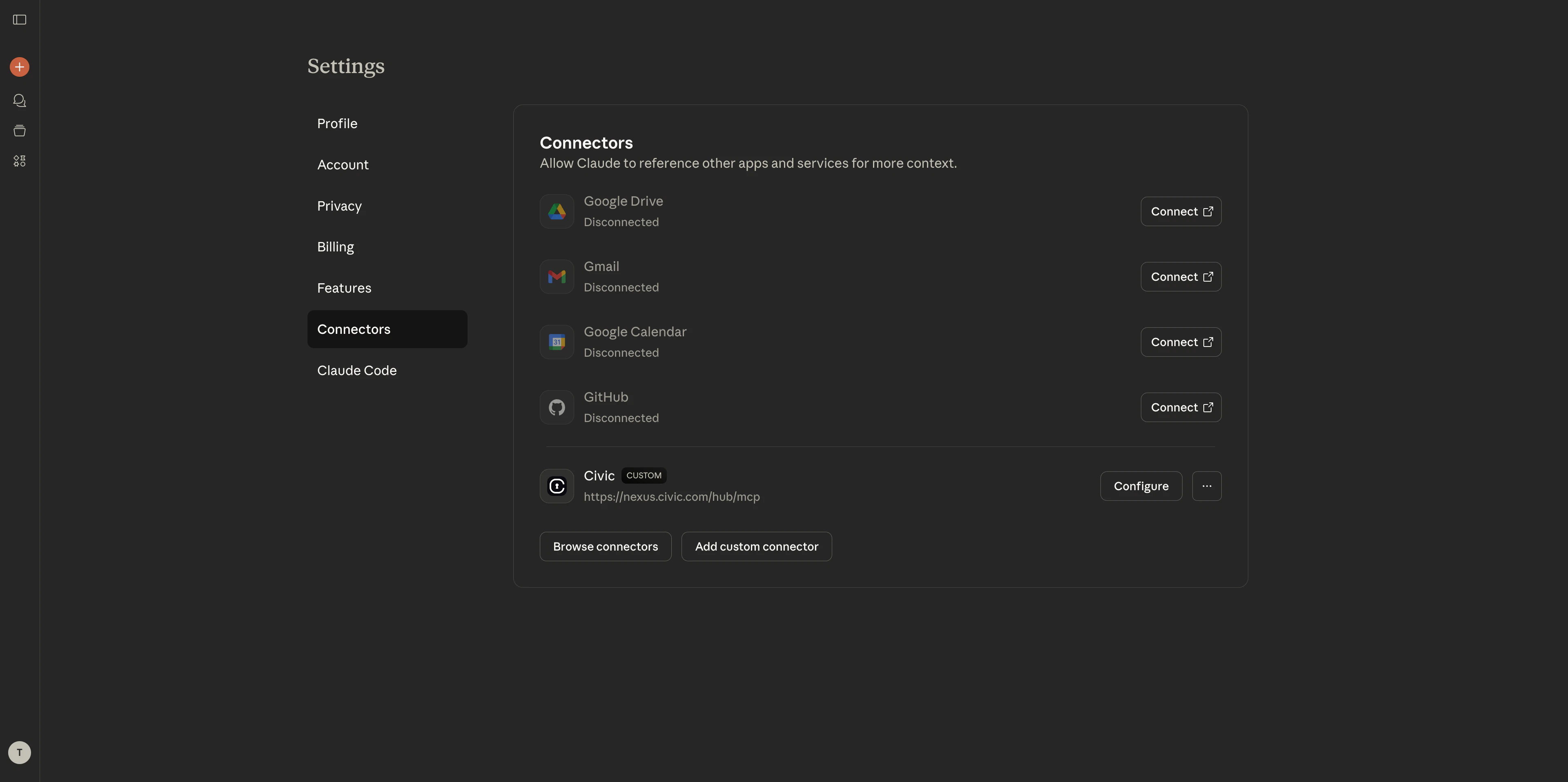1568x782 pixels.
Task: Configure the Civic custom connector
Action: 1141,486
